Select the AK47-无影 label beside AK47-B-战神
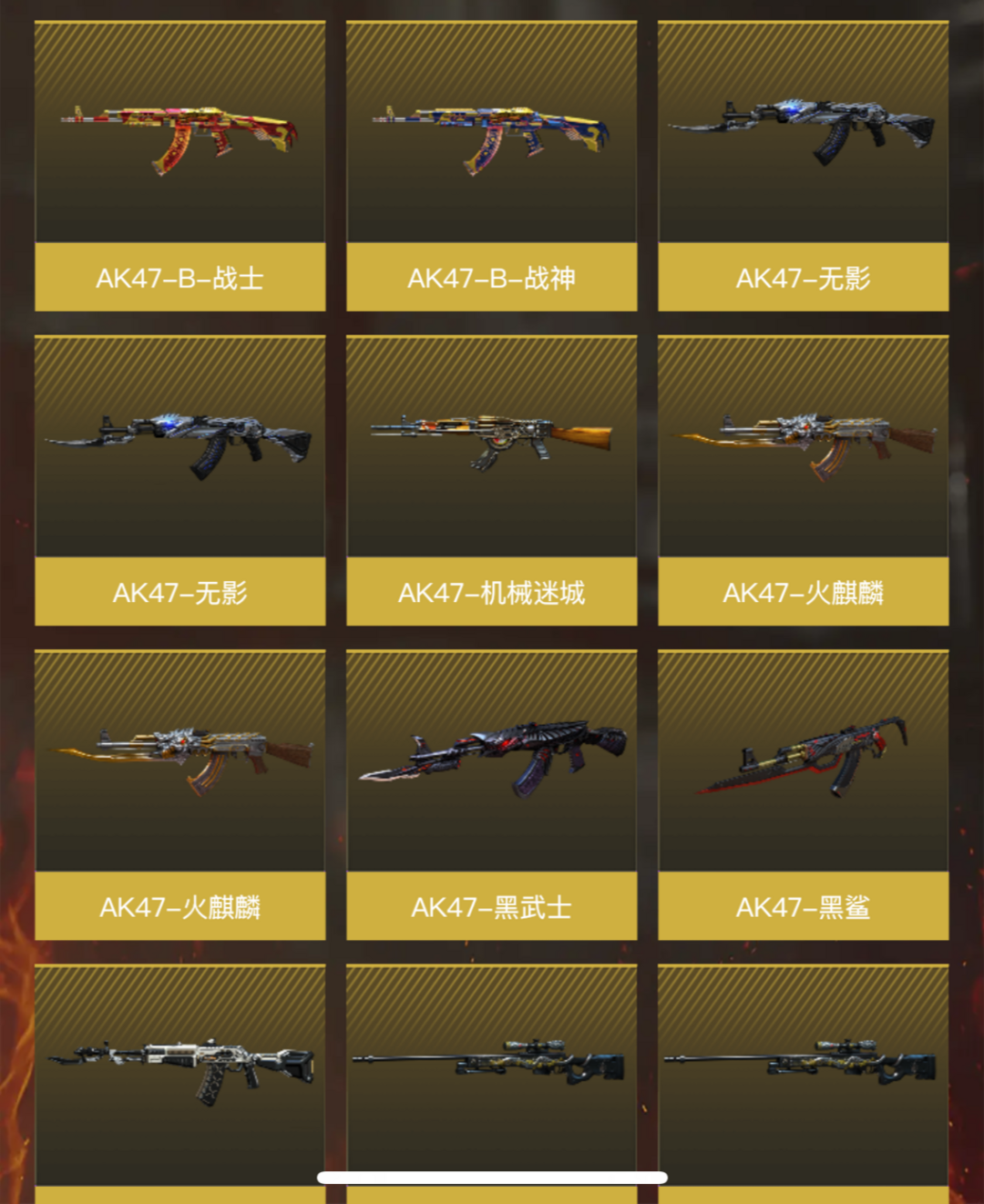This screenshot has height=1204, width=984. point(804,278)
